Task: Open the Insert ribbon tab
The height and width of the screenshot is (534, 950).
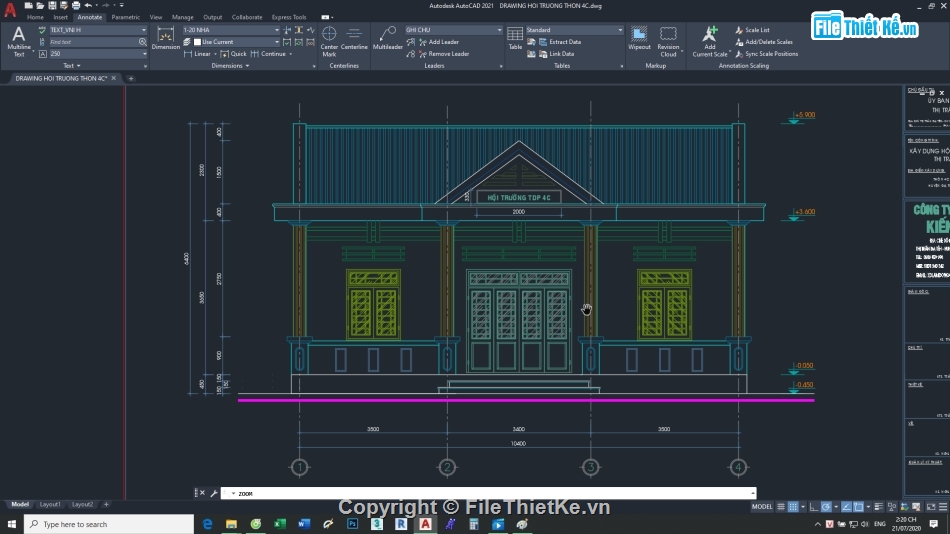Action: 61,17
